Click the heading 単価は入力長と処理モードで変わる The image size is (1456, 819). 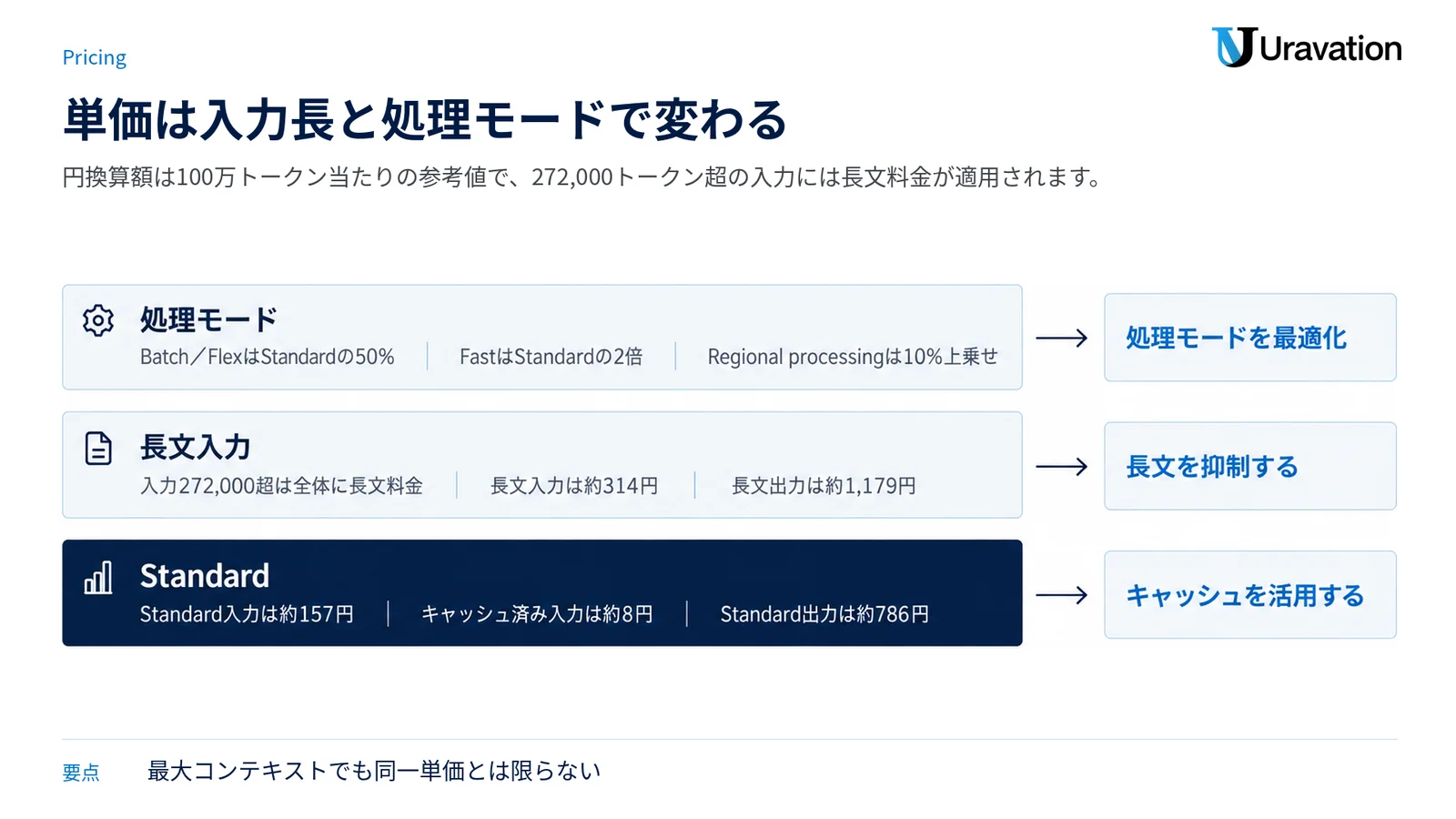(425, 119)
